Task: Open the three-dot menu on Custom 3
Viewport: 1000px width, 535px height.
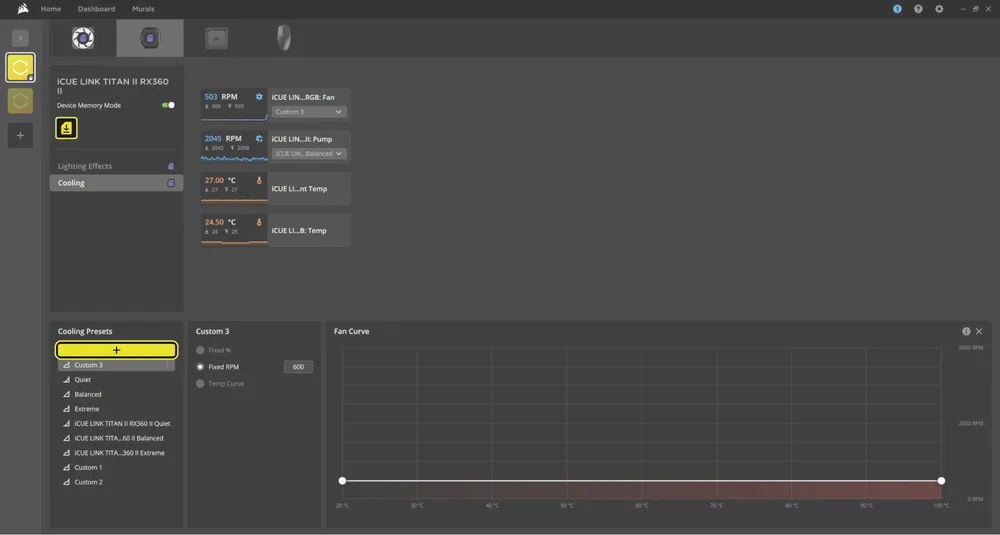Action: pyautogui.click(x=168, y=365)
